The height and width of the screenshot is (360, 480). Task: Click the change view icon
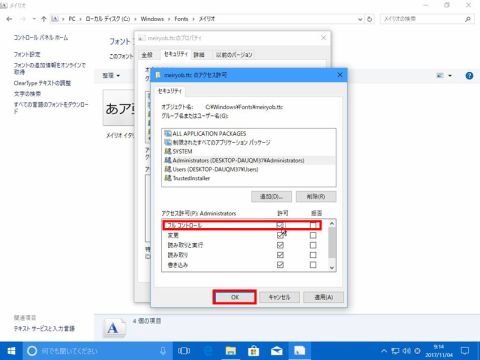tap(440, 76)
